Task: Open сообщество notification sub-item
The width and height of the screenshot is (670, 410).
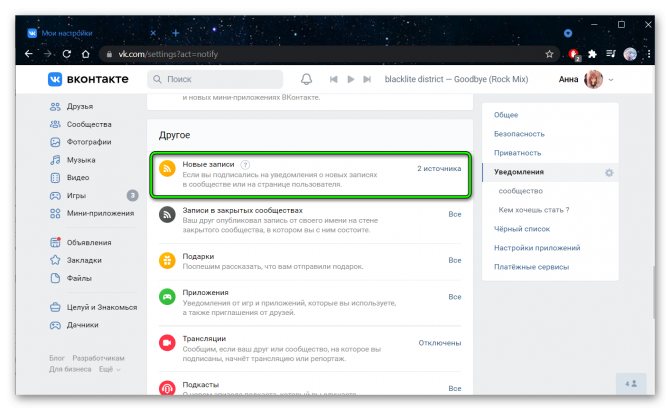Action: pos(520,191)
